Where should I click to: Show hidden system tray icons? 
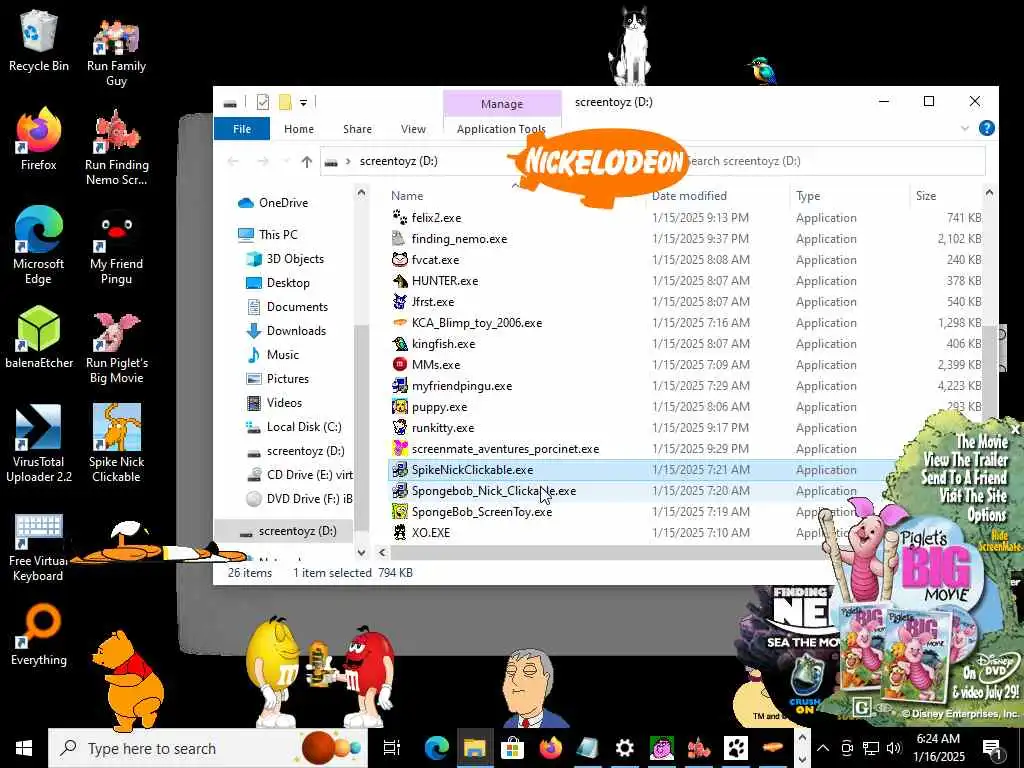(823, 748)
